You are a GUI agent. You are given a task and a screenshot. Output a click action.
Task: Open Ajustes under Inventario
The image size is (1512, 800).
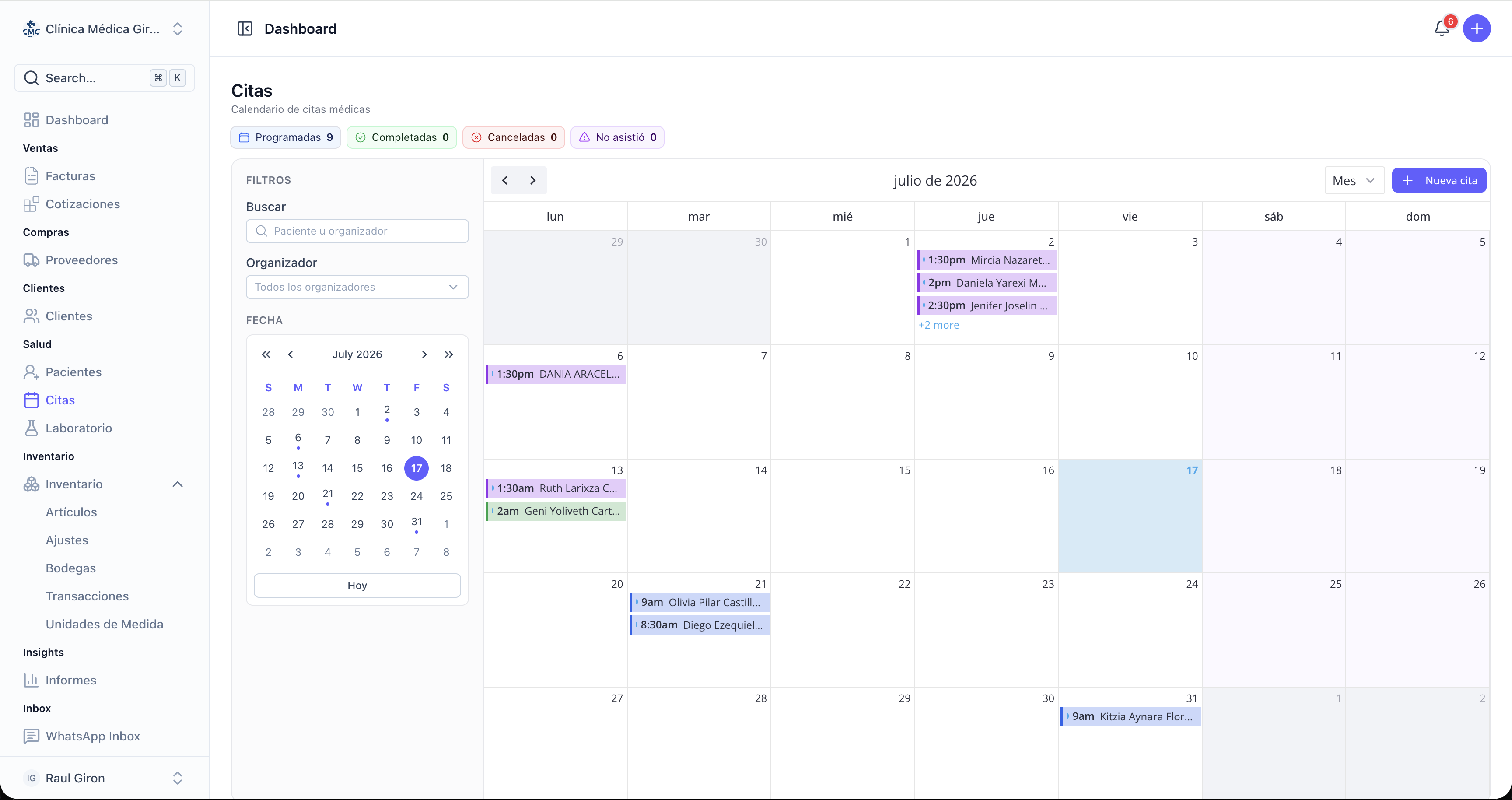pos(67,540)
